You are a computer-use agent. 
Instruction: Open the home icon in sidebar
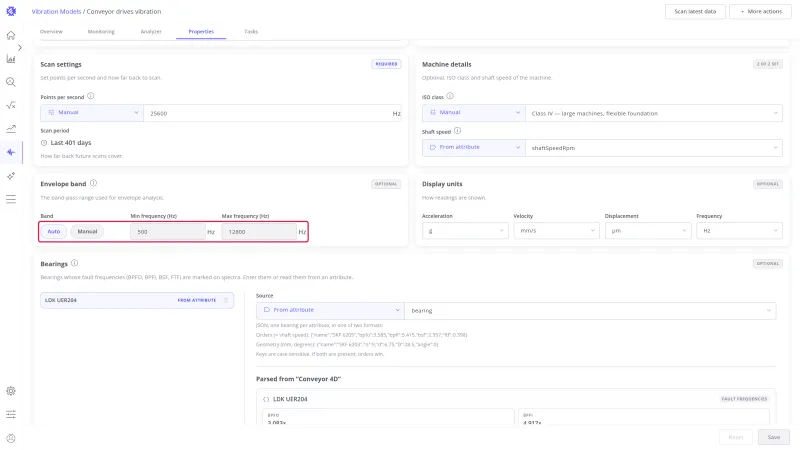pos(11,35)
